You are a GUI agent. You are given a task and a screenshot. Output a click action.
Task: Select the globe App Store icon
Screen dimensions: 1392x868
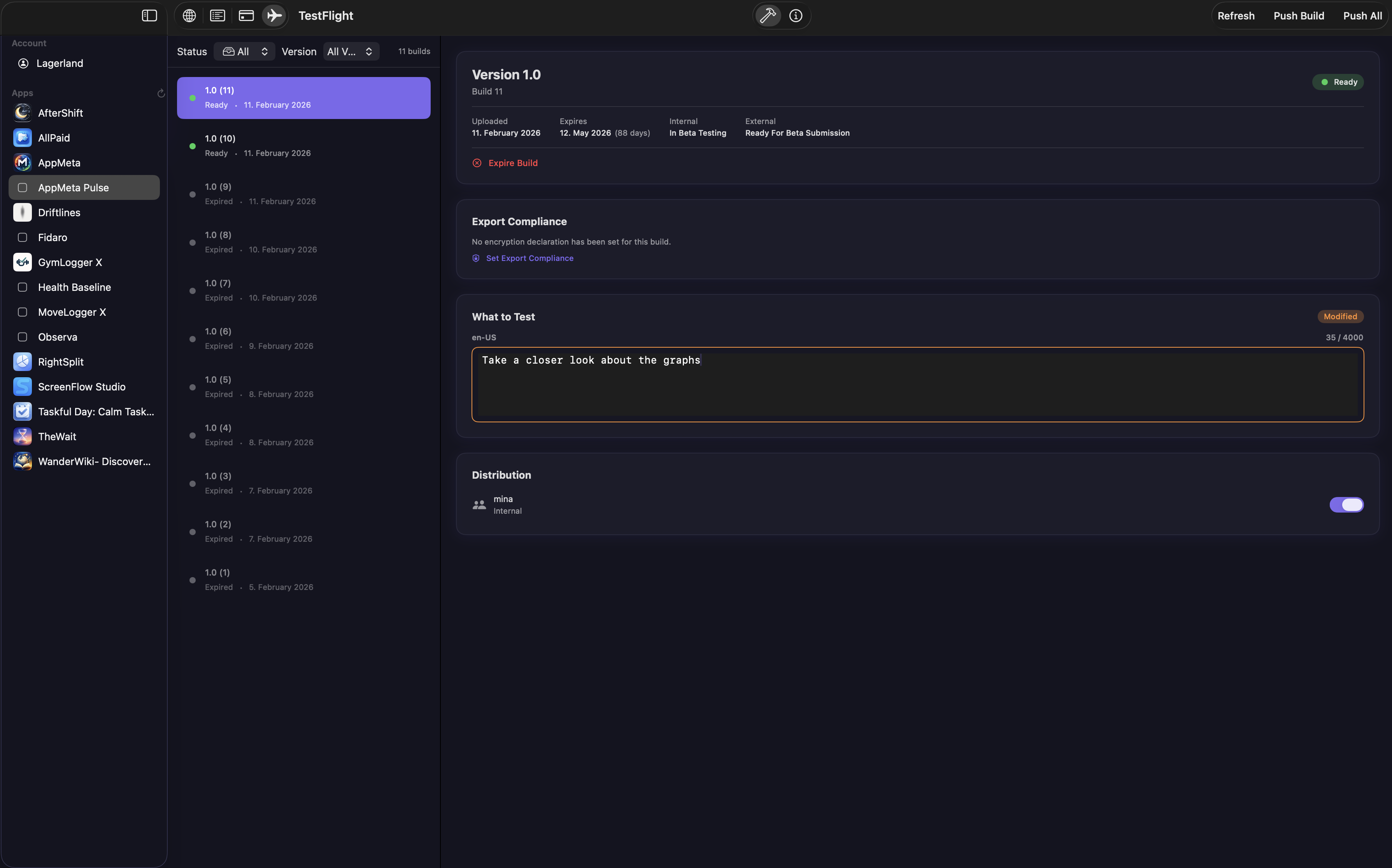point(189,16)
